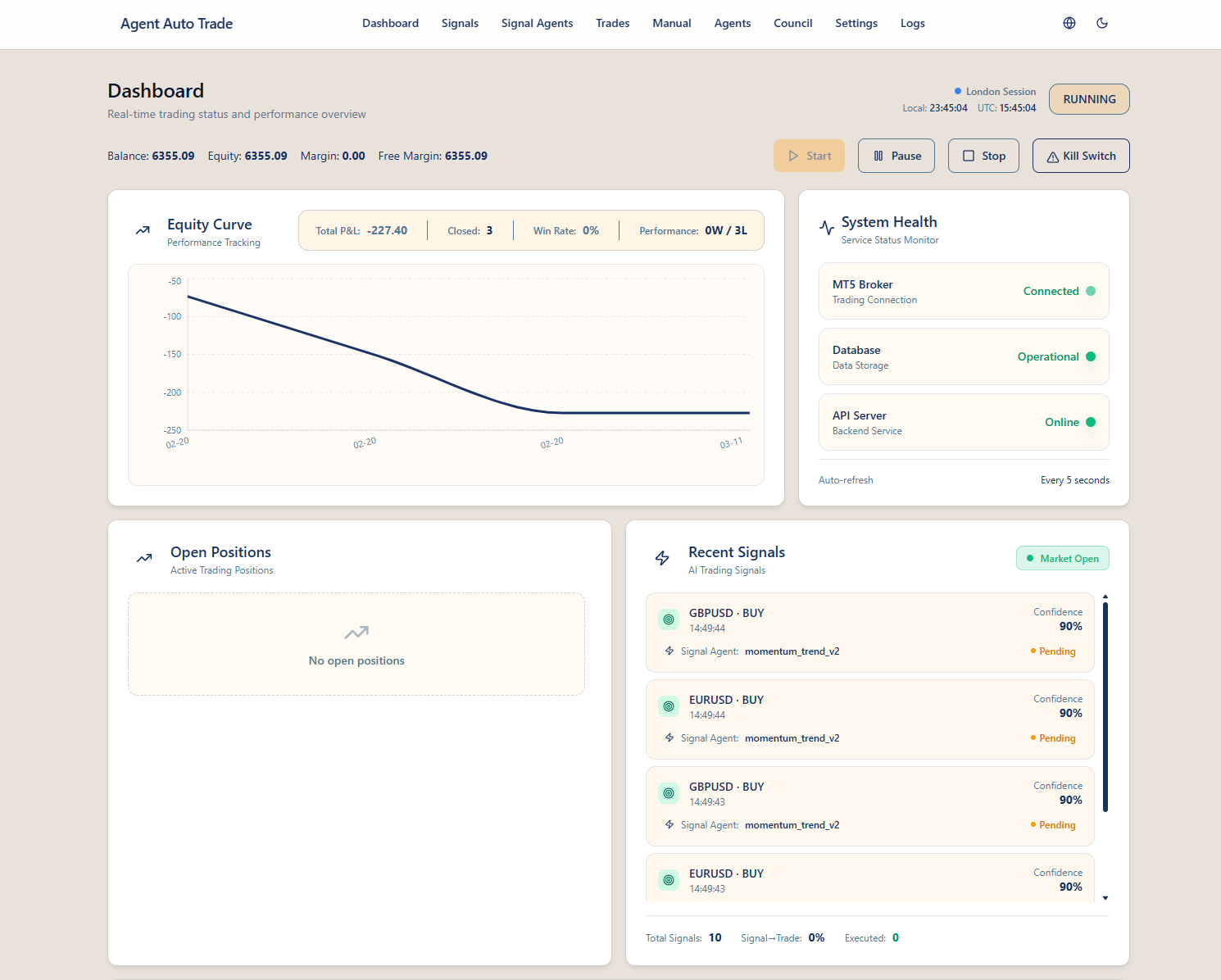Click the Recent Signals scrollbar down arrow
This screenshot has width=1221, height=980.
[1105, 898]
